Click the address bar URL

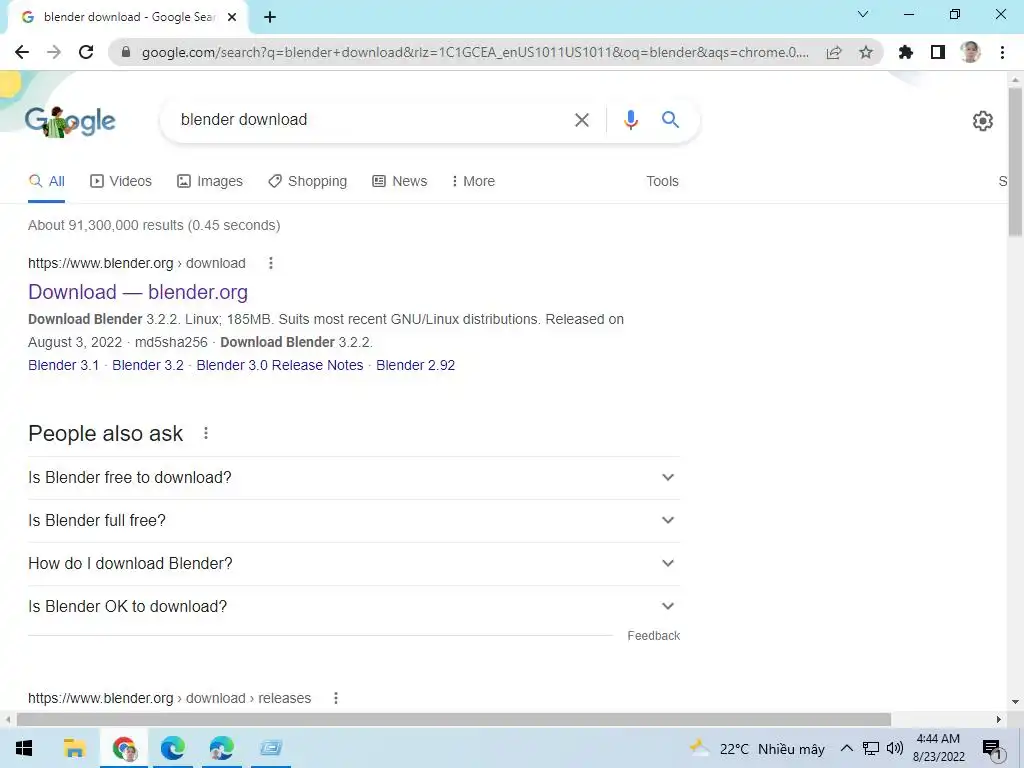pos(475,52)
